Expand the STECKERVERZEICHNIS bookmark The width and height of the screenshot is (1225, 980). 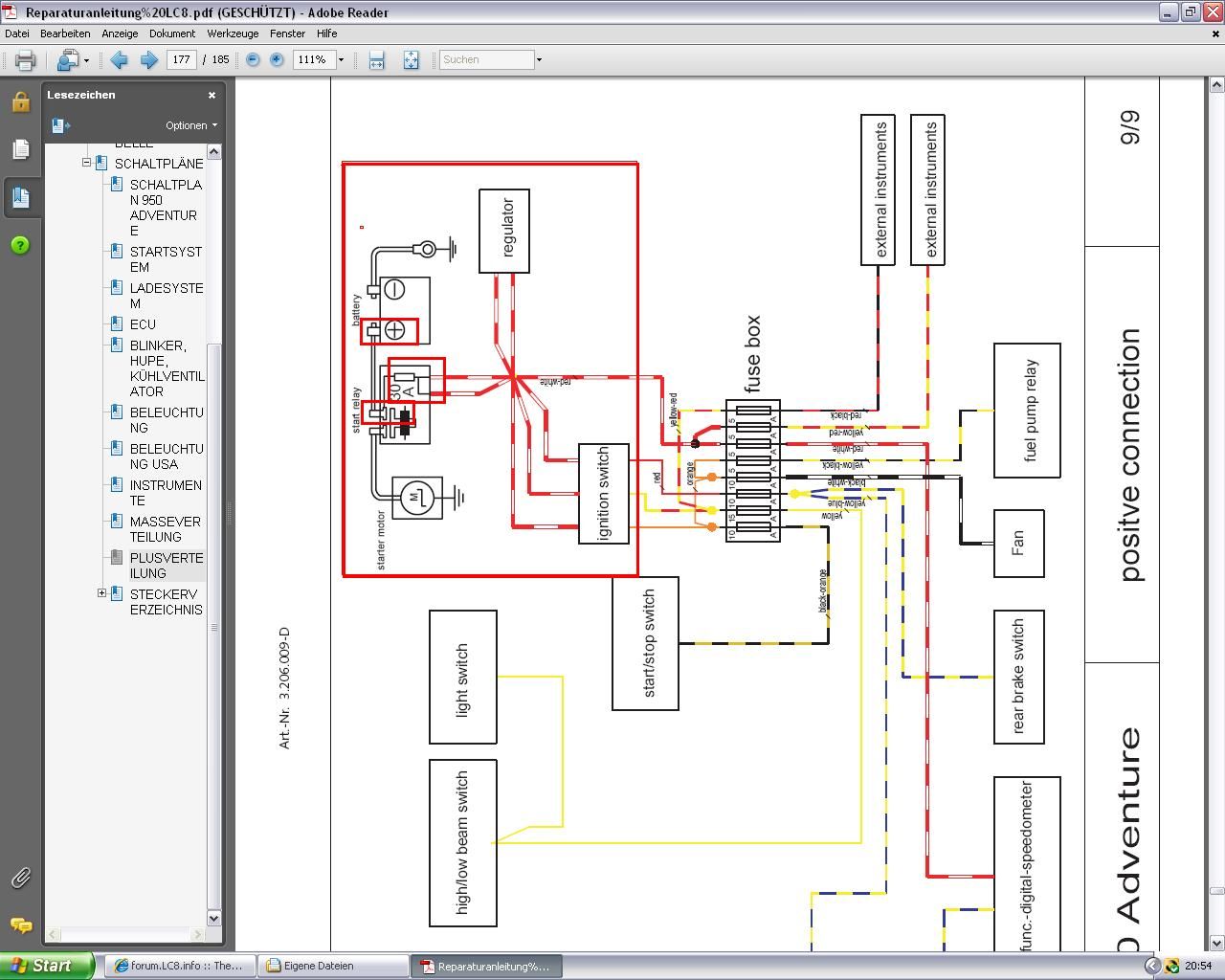[102, 593]
